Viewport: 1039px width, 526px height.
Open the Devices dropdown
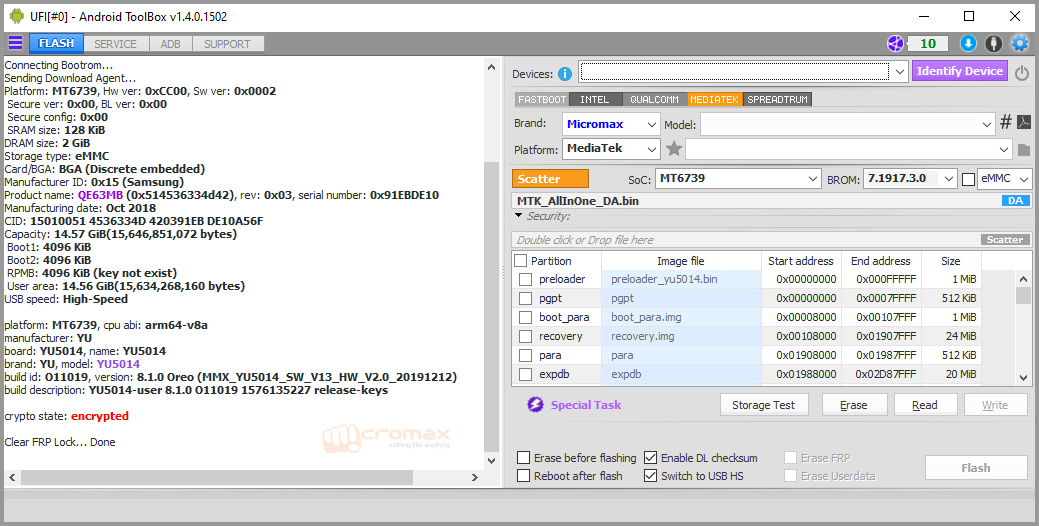pyautogui.click(x=899, y=72)
